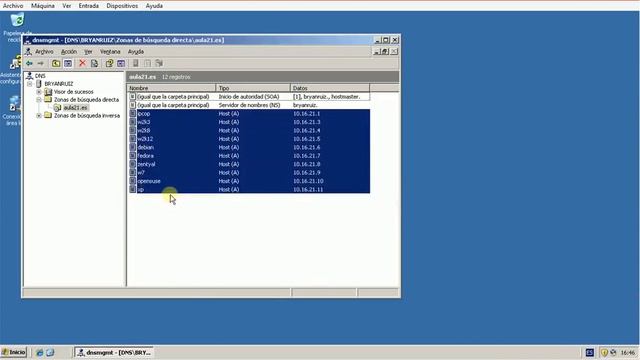Open Ventana menu in dnsmgmt window
Viewport: 640px width, 360px height.
pos(110,52)
